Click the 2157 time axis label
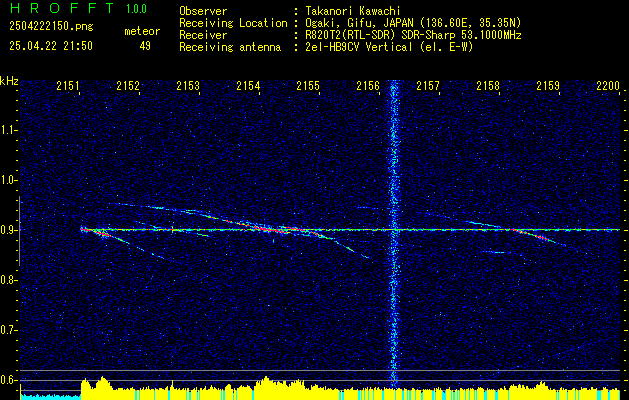The image size is (629, 400). (x=428, y=86)
